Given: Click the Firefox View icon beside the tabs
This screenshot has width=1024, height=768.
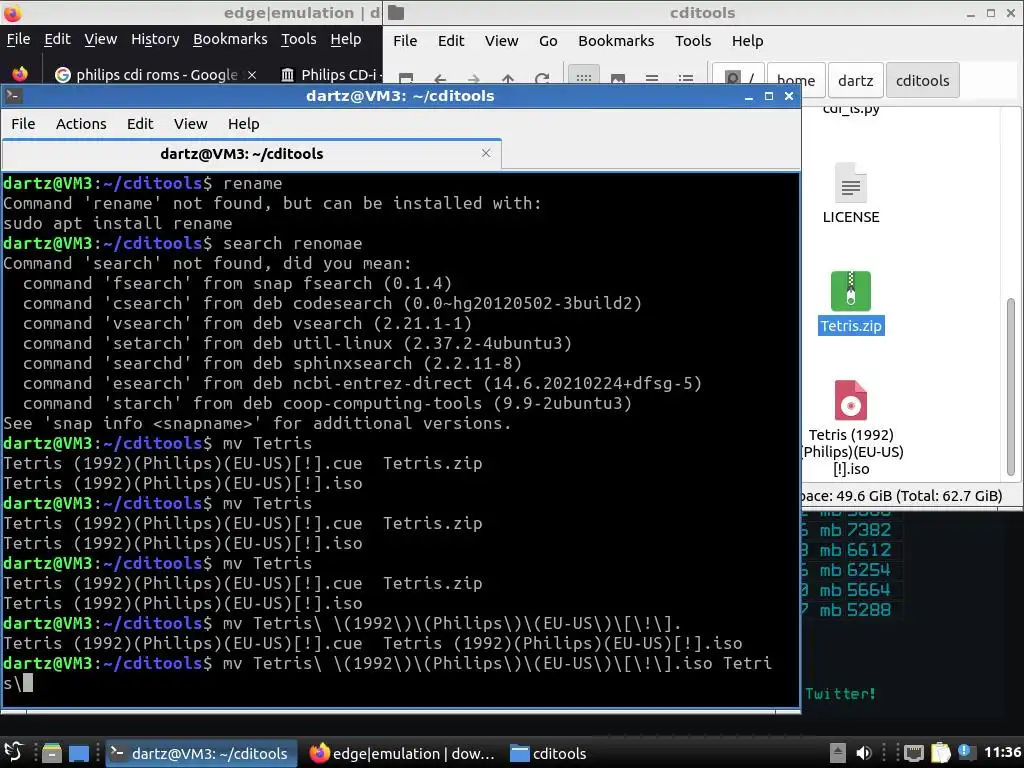Looking at the screenshot, I should (20, 74).
